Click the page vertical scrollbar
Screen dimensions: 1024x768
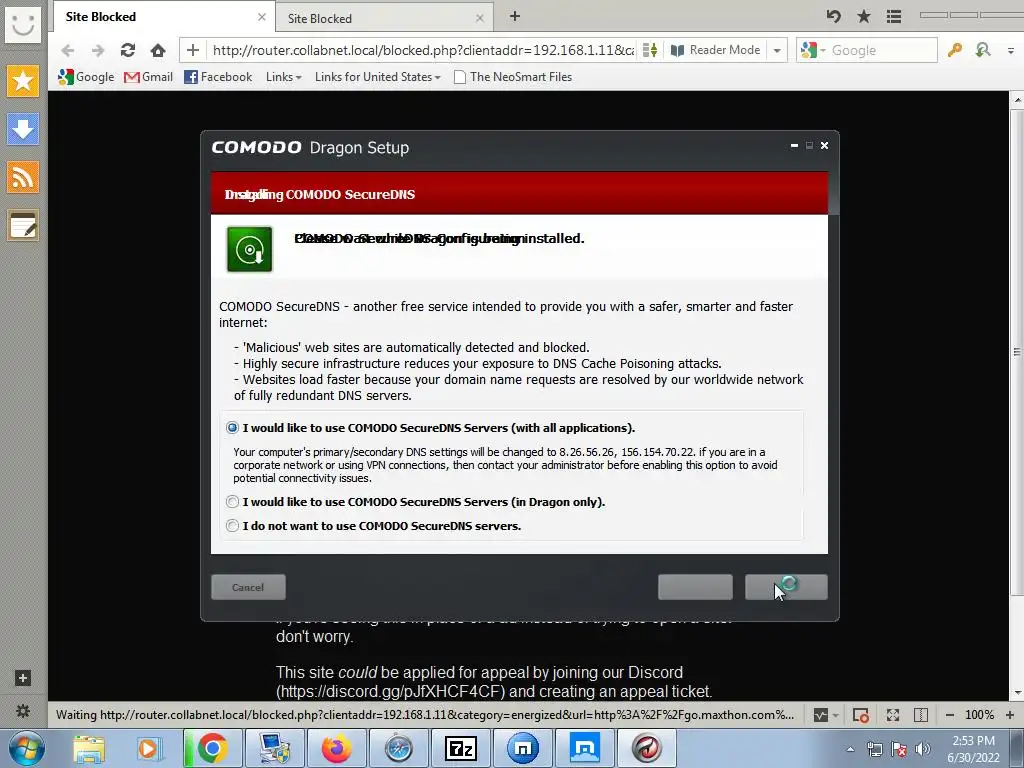pyautogui.click(x=1017, y=353)
